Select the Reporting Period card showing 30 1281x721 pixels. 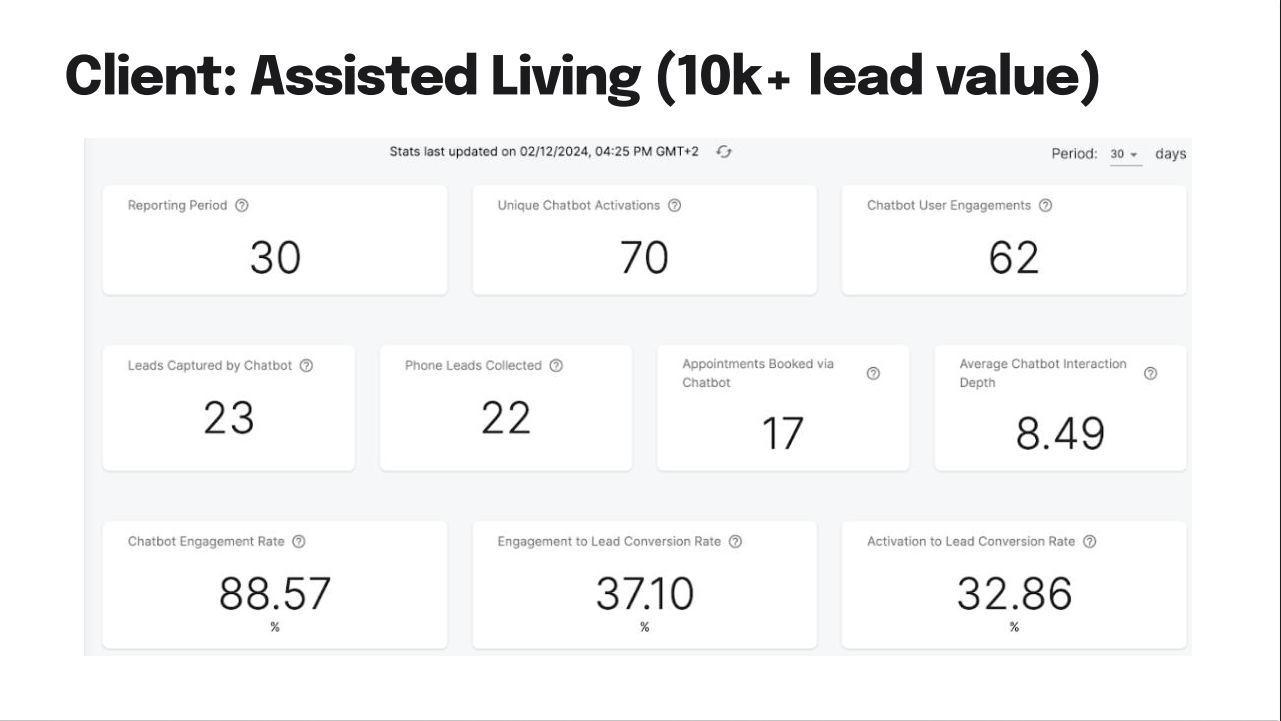[275, 240]
